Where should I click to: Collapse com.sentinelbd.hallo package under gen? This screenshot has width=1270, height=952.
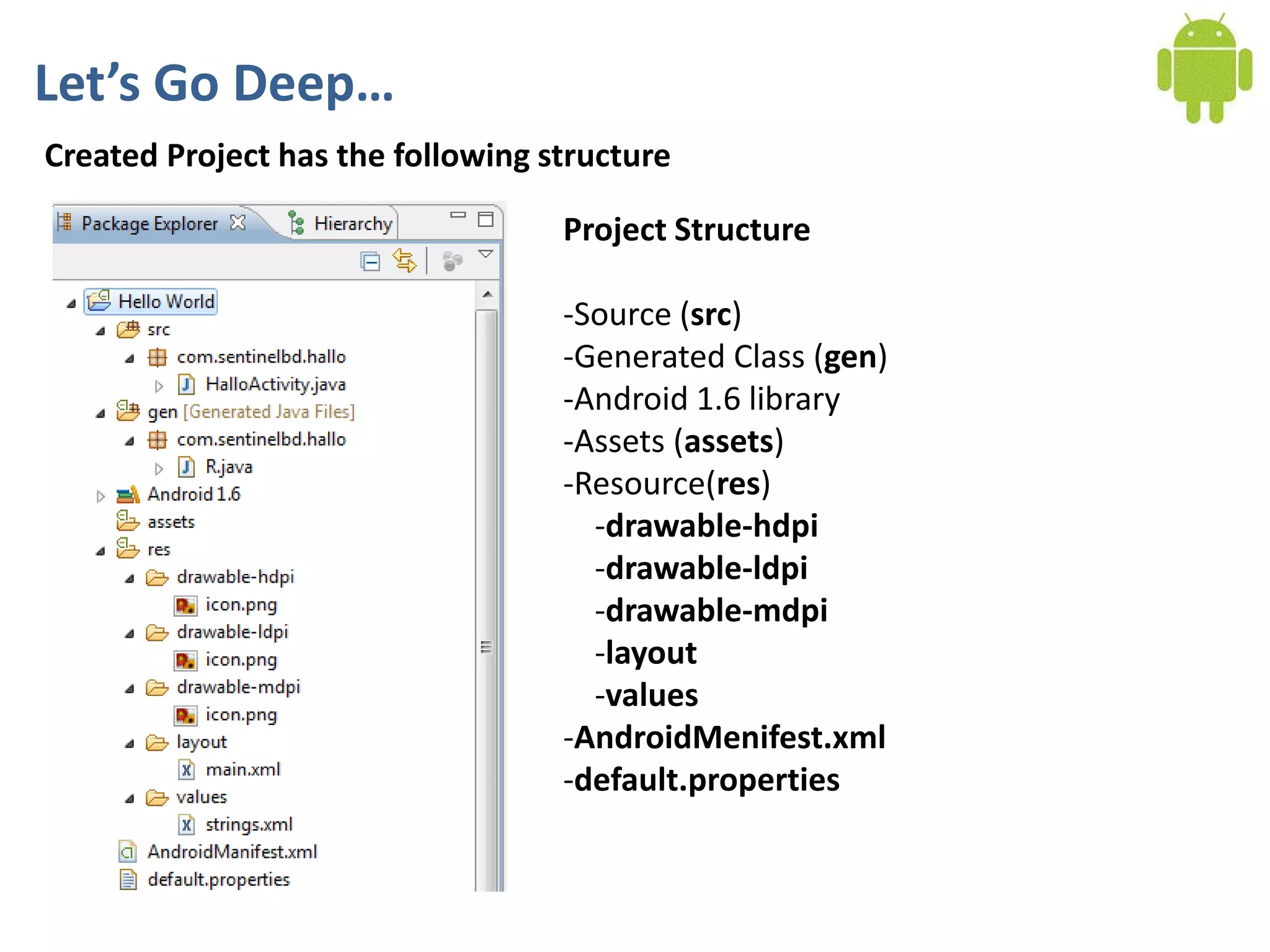tap(129, 441)
